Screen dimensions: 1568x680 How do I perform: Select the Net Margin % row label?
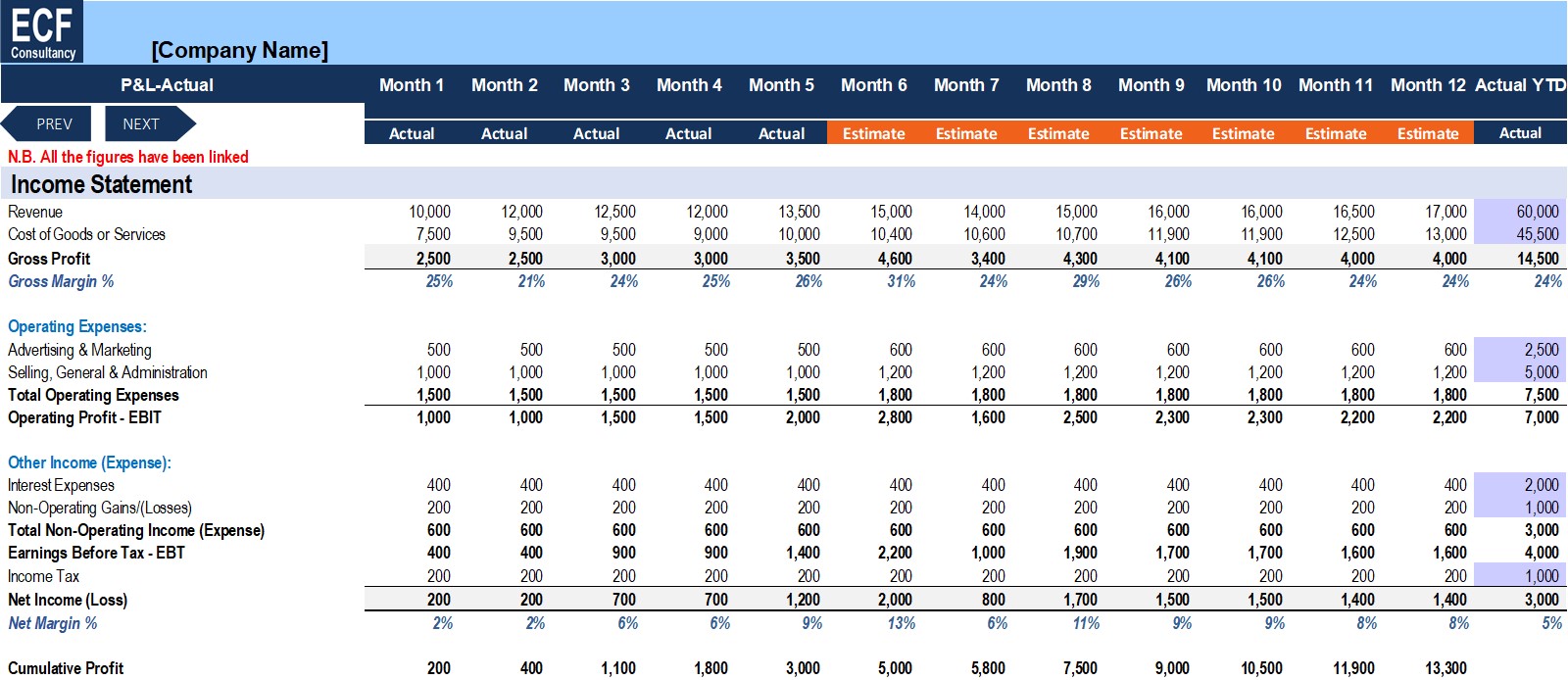point(53,623)
